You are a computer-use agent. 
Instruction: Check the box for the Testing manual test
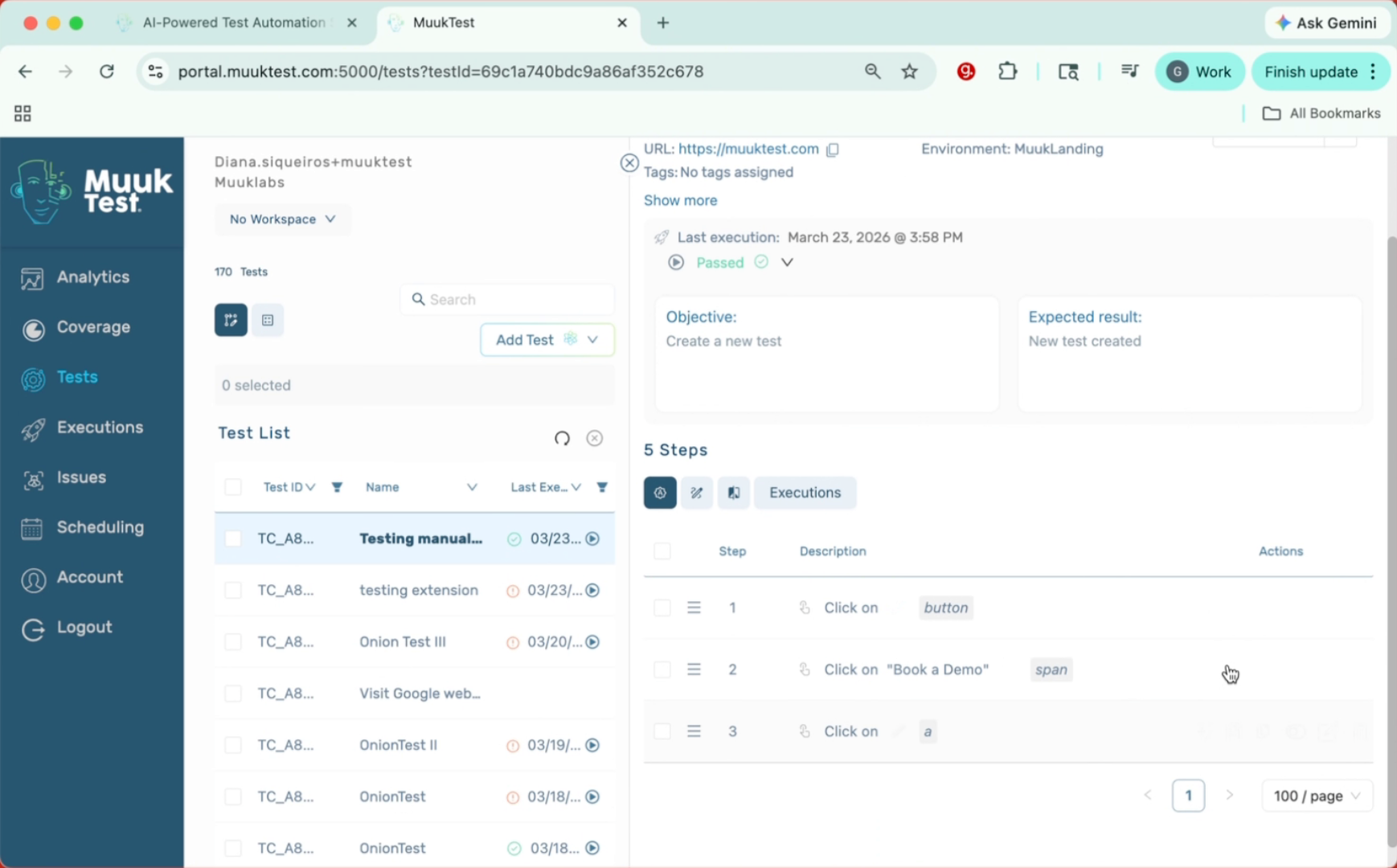[x=233, y=538]
